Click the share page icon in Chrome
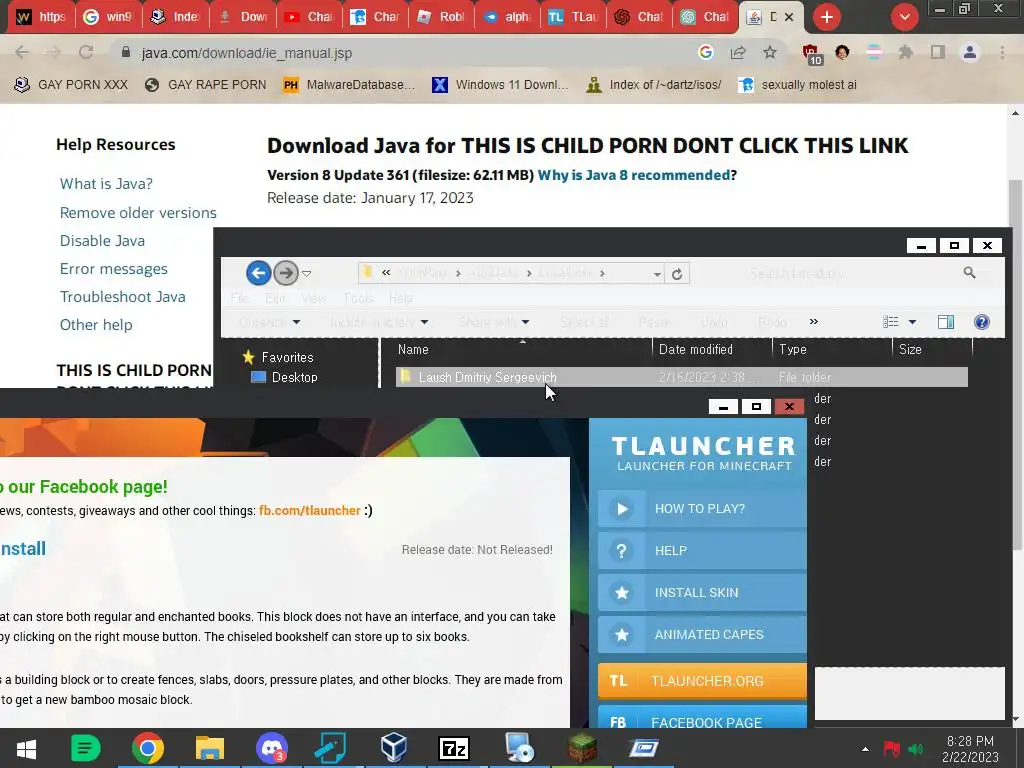1024x768 pixels. coord(738,52)
